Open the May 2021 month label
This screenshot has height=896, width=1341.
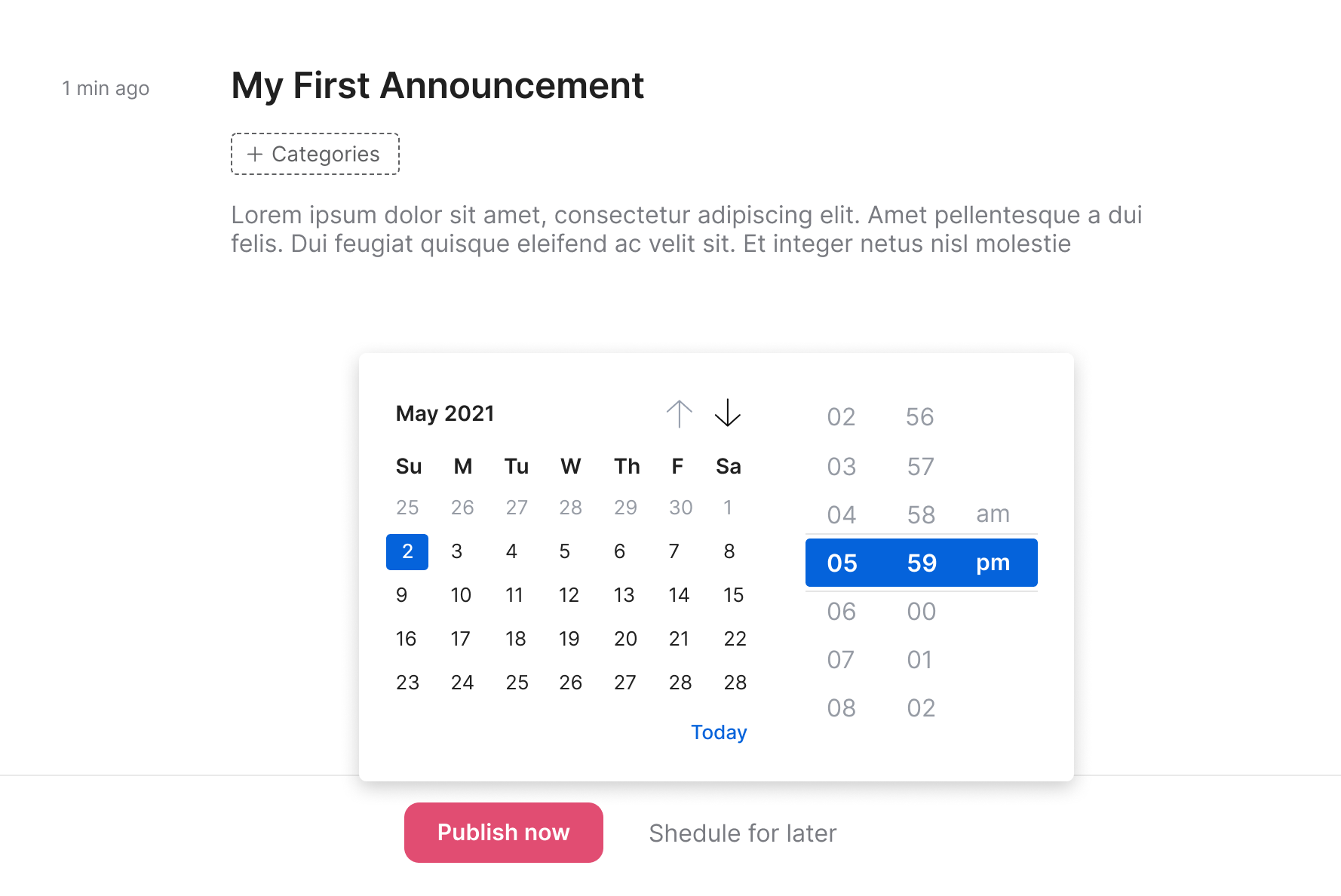445,413
